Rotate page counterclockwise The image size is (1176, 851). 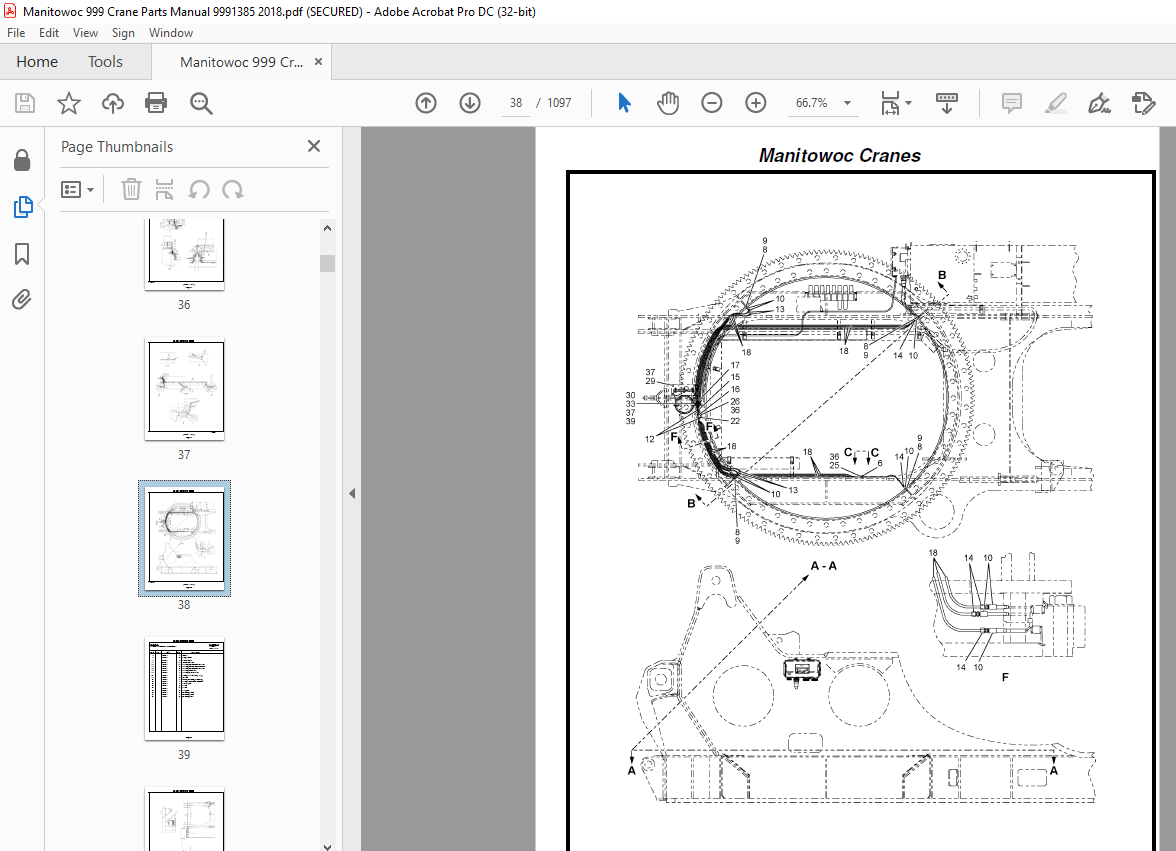tap(199, 190)
